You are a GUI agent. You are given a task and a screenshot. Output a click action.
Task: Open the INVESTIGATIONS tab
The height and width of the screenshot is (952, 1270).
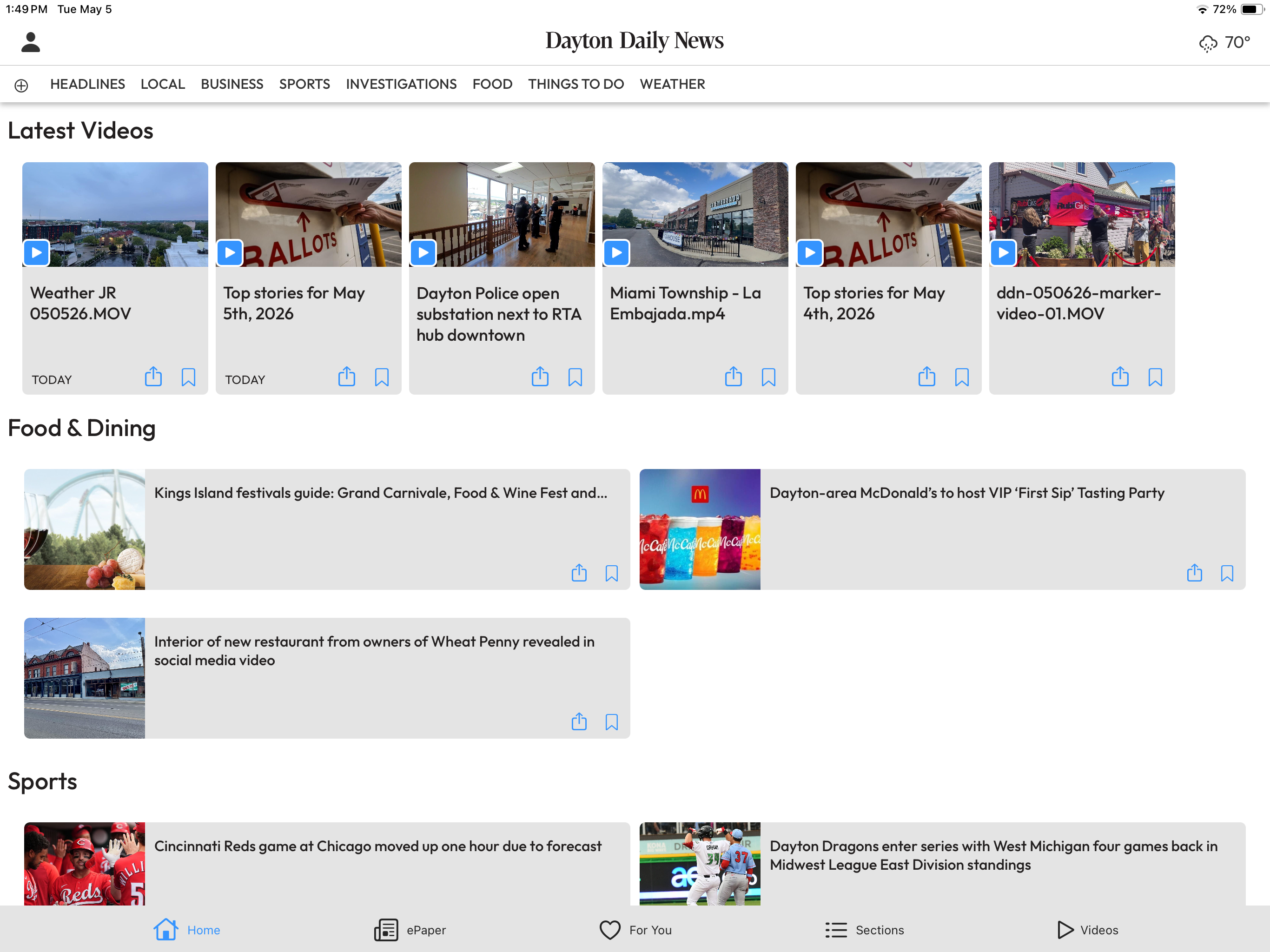[x=401, y=85]
